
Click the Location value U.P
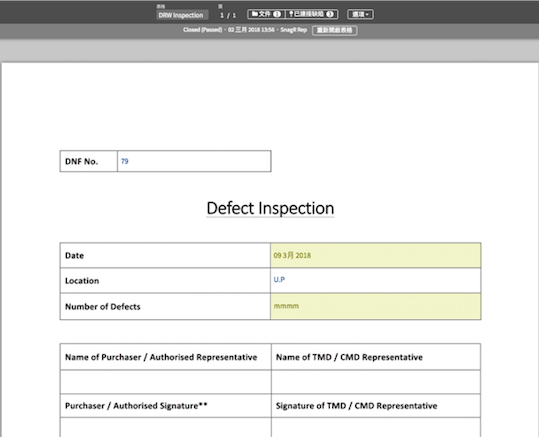pos(279,280)
